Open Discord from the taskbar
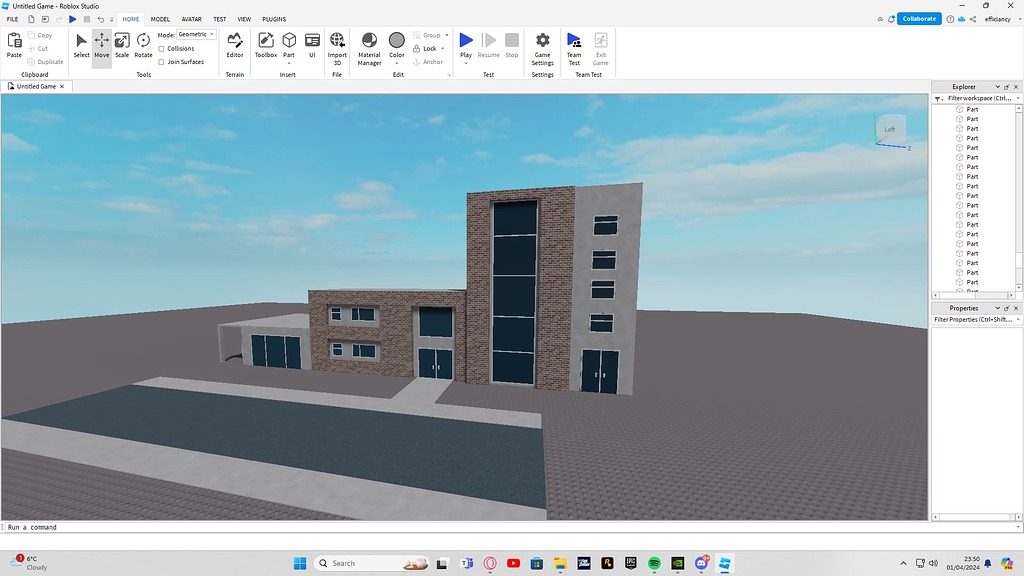1024x576 pixels. pos(701,563)
